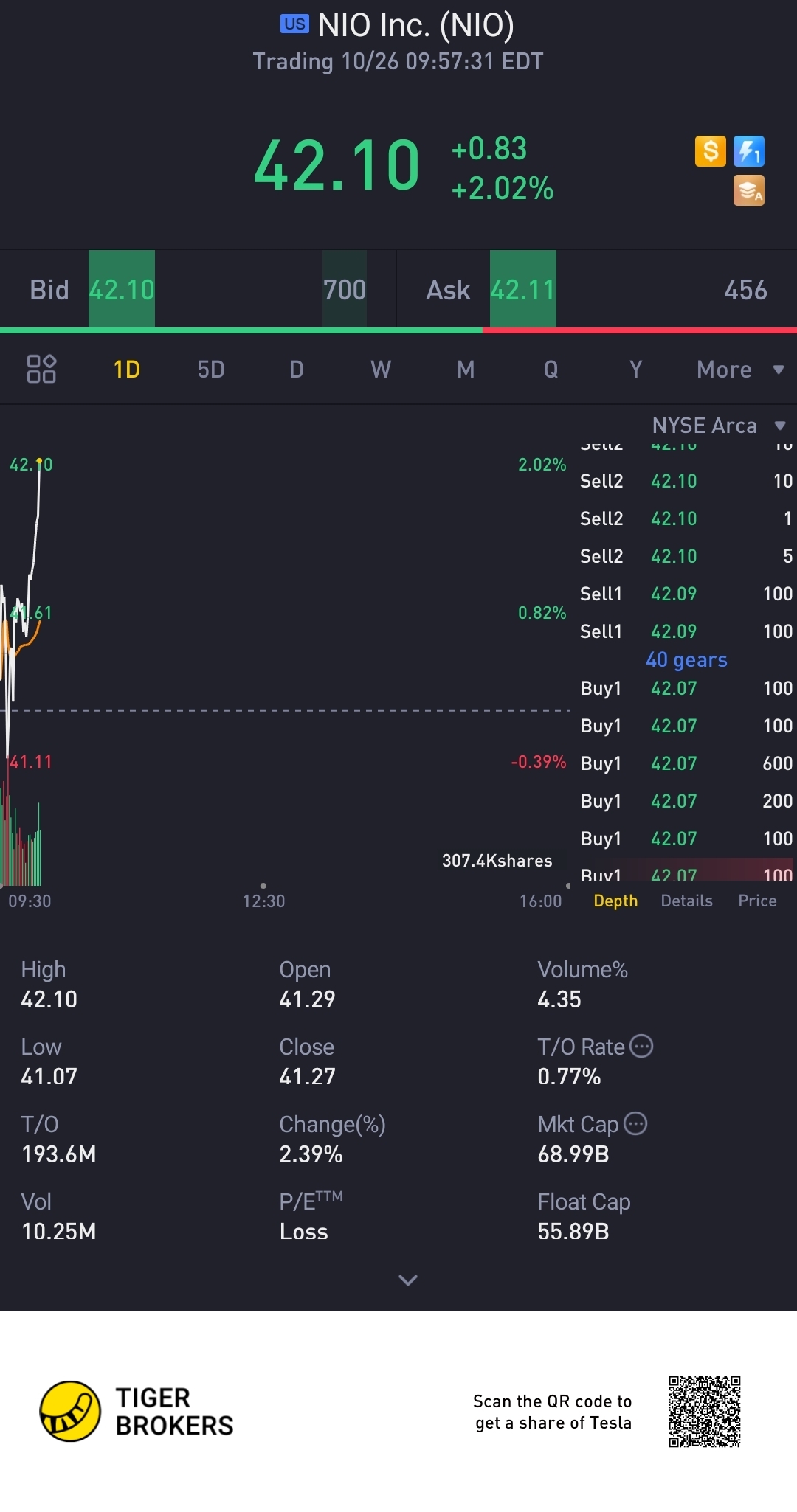Tap the T/O Rate value 0.77%
The width and height of the screenshot is (797, 1512).
[x=569, y=1076]
